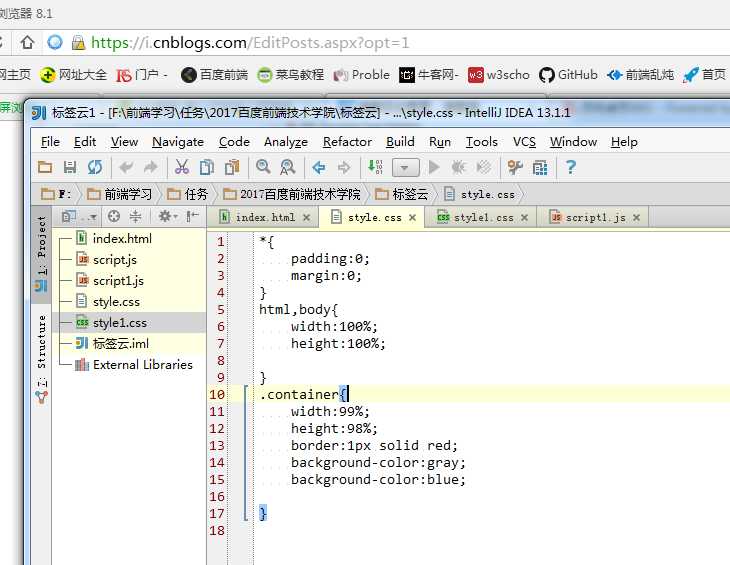
Task: Click the Debug bug icon
Action: coord(459,167)
